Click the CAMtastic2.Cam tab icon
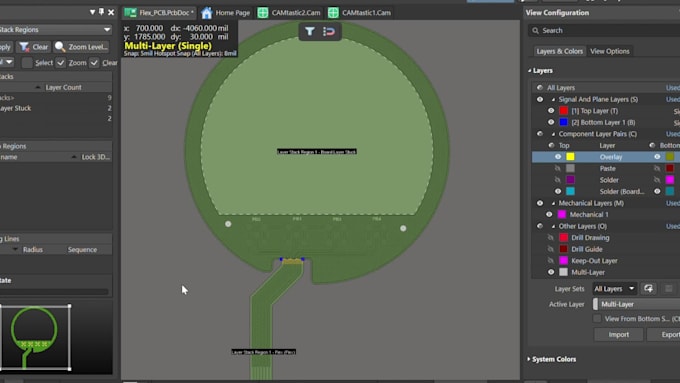680x383 pixels. pyautogui.click(x=263, y=13)
